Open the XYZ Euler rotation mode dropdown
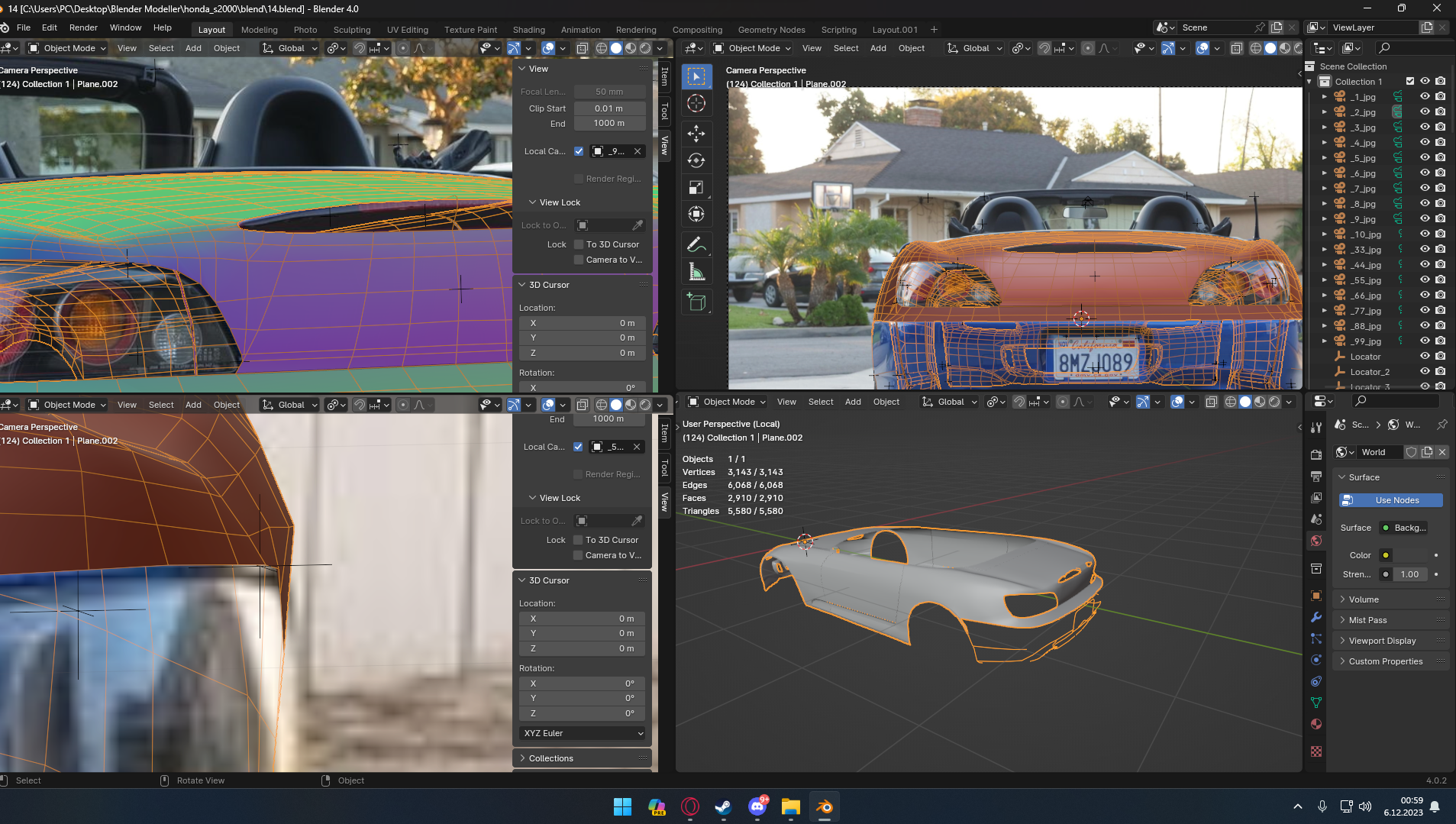The height and width of the screenshot is (824, 1456). pyautogui.click(x=583, y=733)
